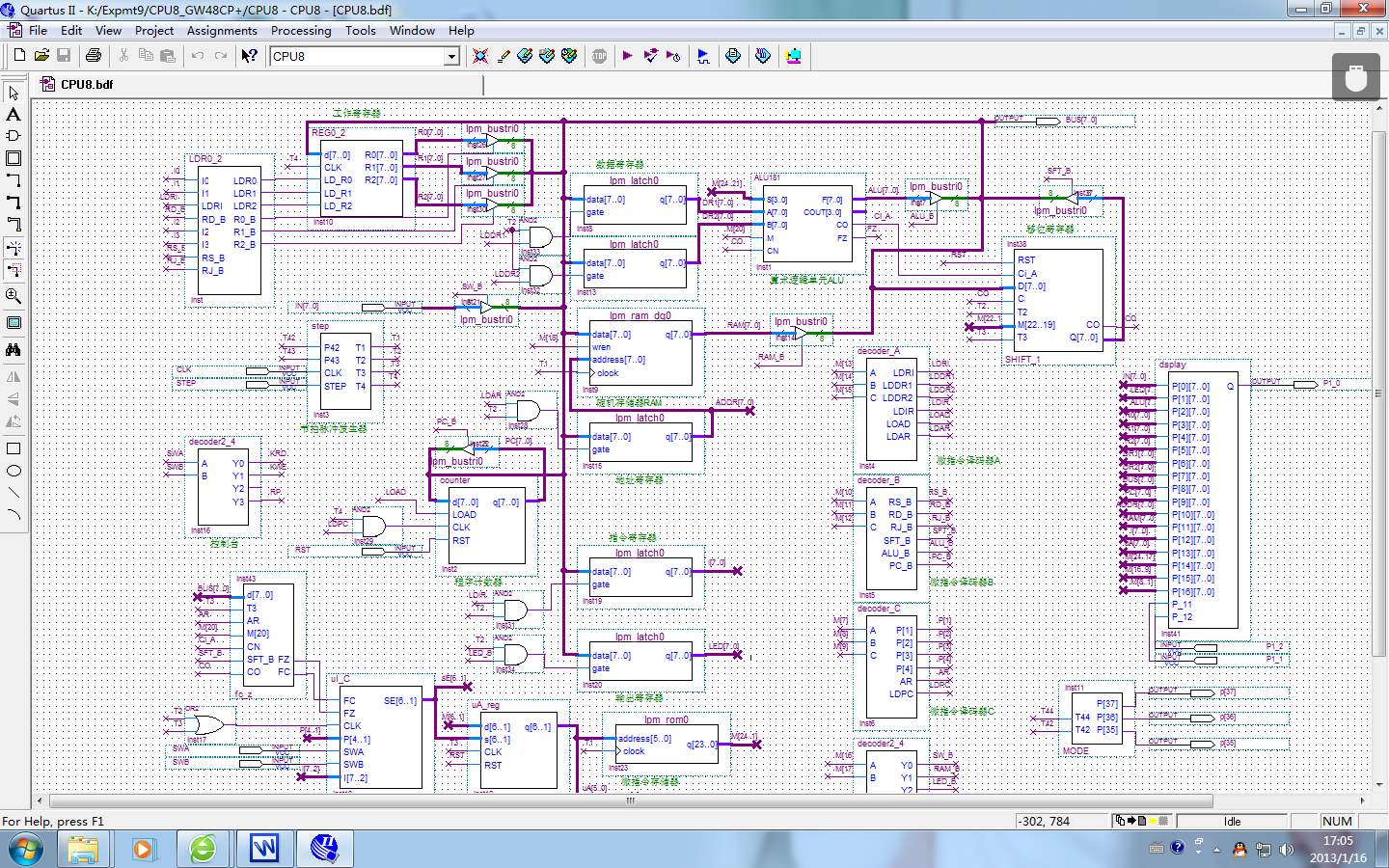1389x868 pixels.
Task: Select the lpm_rom0 symbol block
Action: click(x=667, y=744)
